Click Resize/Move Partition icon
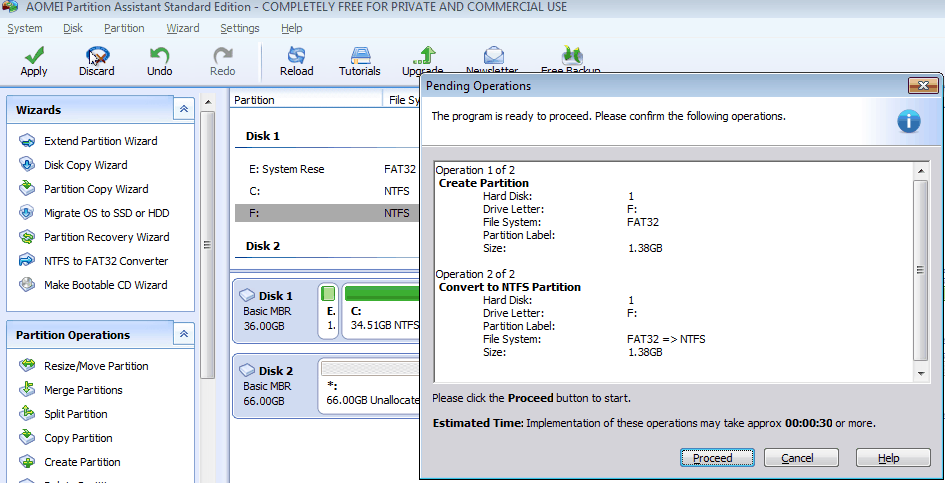The image size is (945, 483). point(27,365)
